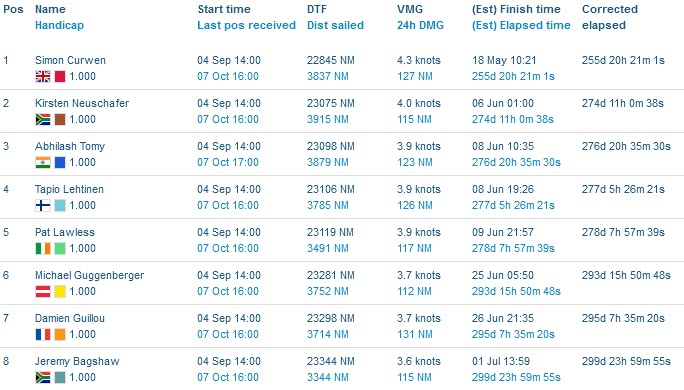This screenshot has width=684, height=390.
Task: Click the South African flag under Jeremy Bagshaw
Action: tap(43, 377)
